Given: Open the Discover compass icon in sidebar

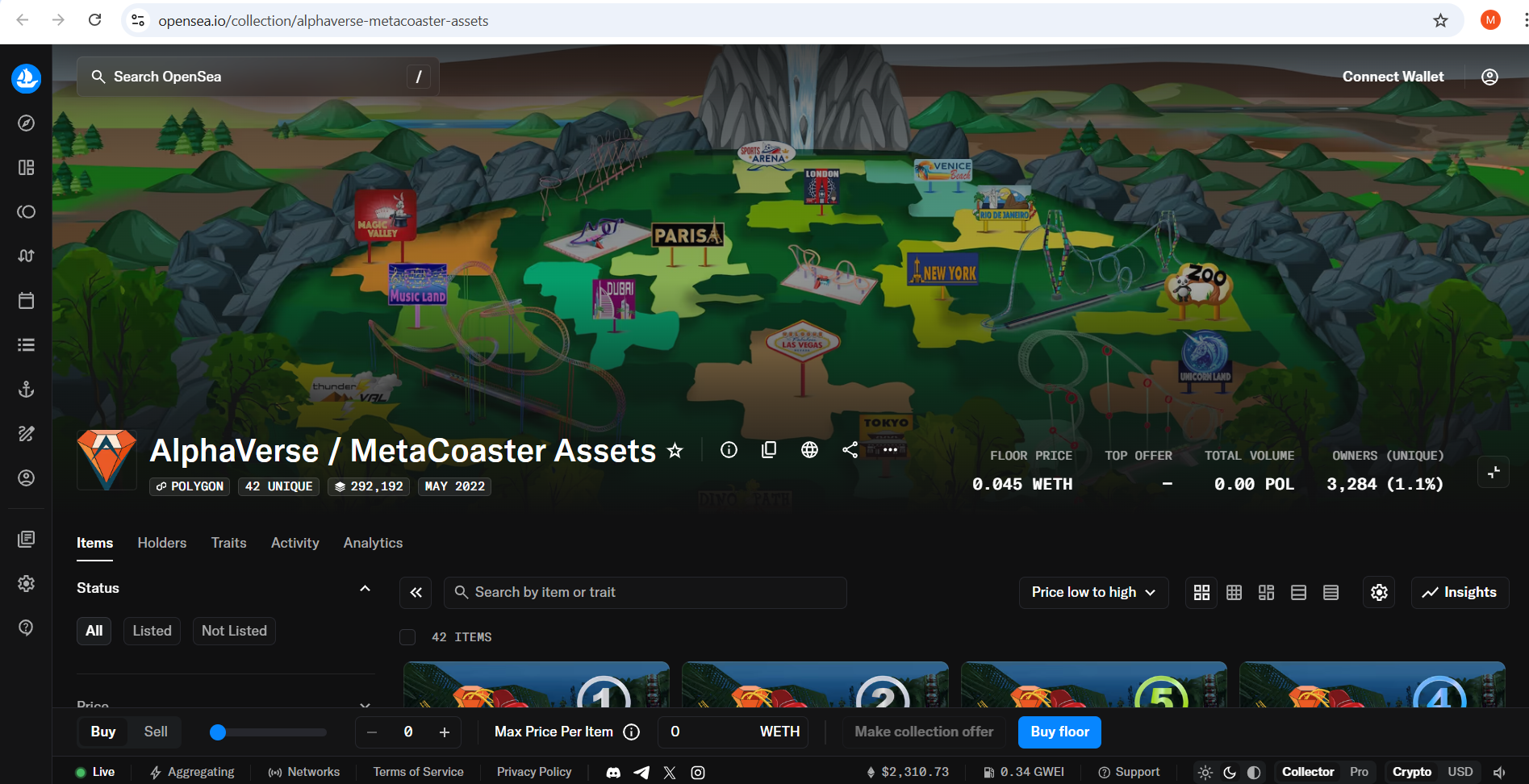Looking at the screenshot, I should tap(26, 123).
